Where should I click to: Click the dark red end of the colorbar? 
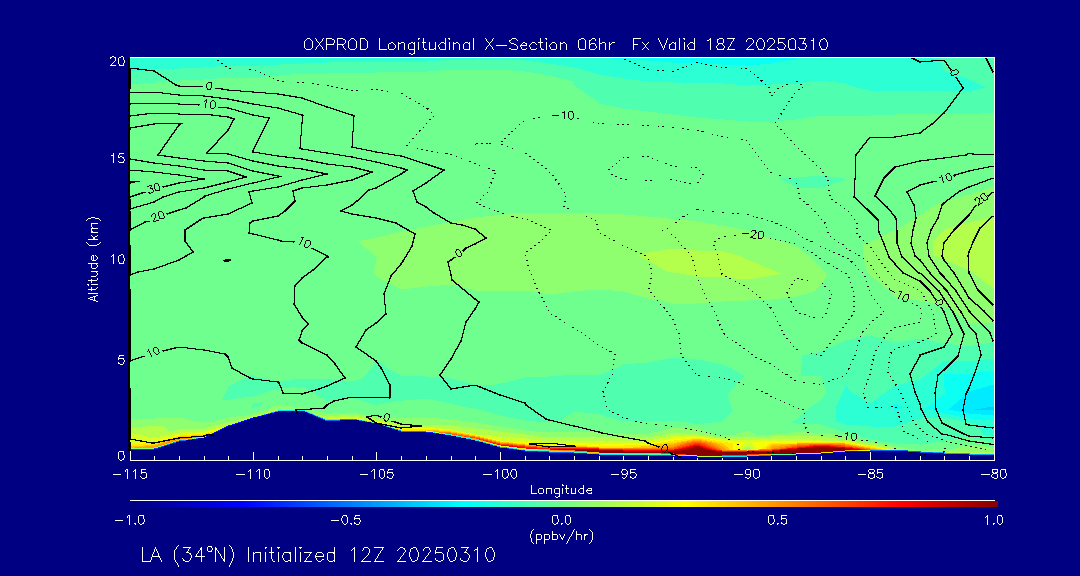tap(990, 504)
